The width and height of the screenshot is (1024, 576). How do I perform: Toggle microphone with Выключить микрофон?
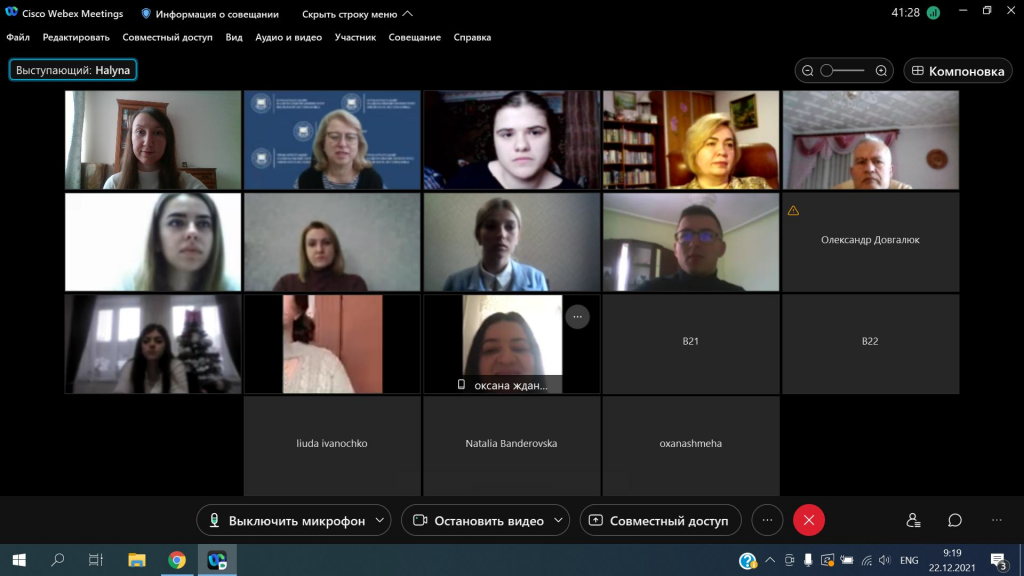[x=285, y=521]
